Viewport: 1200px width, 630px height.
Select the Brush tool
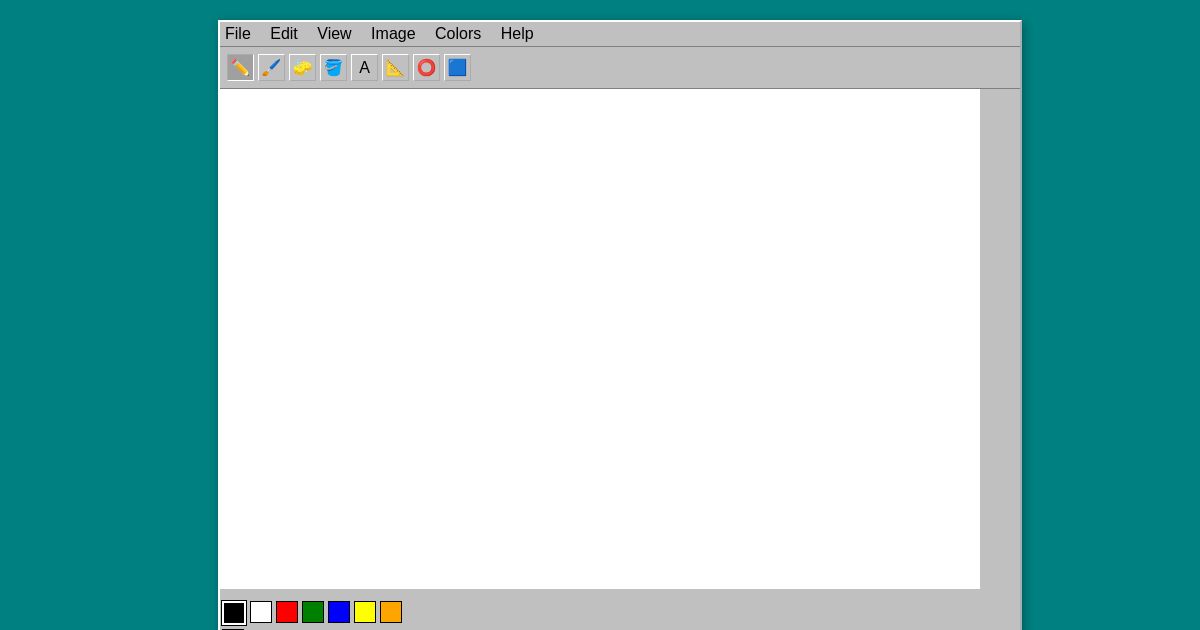[x=271, y=67]
